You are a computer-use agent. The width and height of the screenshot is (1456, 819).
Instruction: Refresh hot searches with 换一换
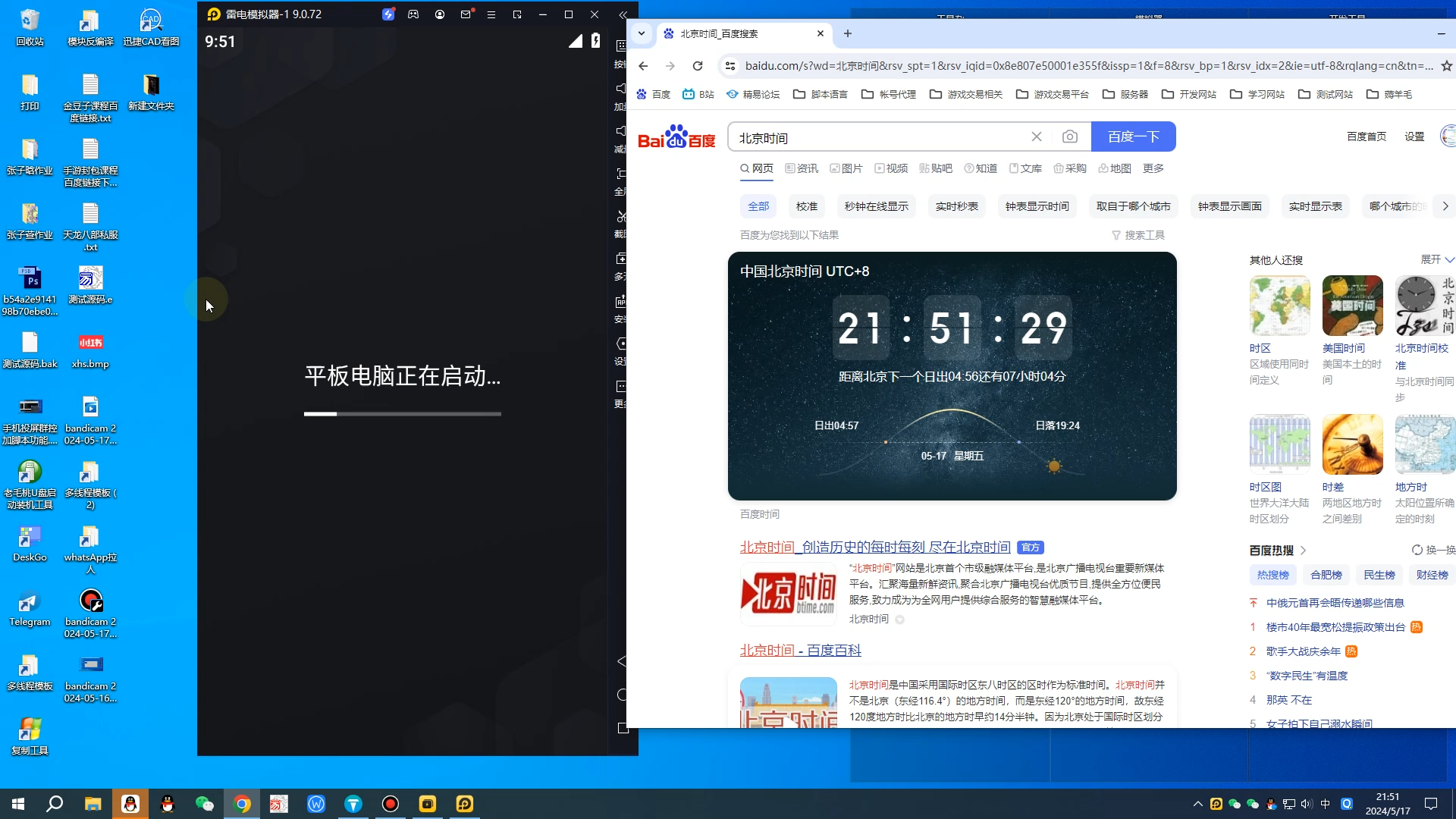[x=1433, y=550]
